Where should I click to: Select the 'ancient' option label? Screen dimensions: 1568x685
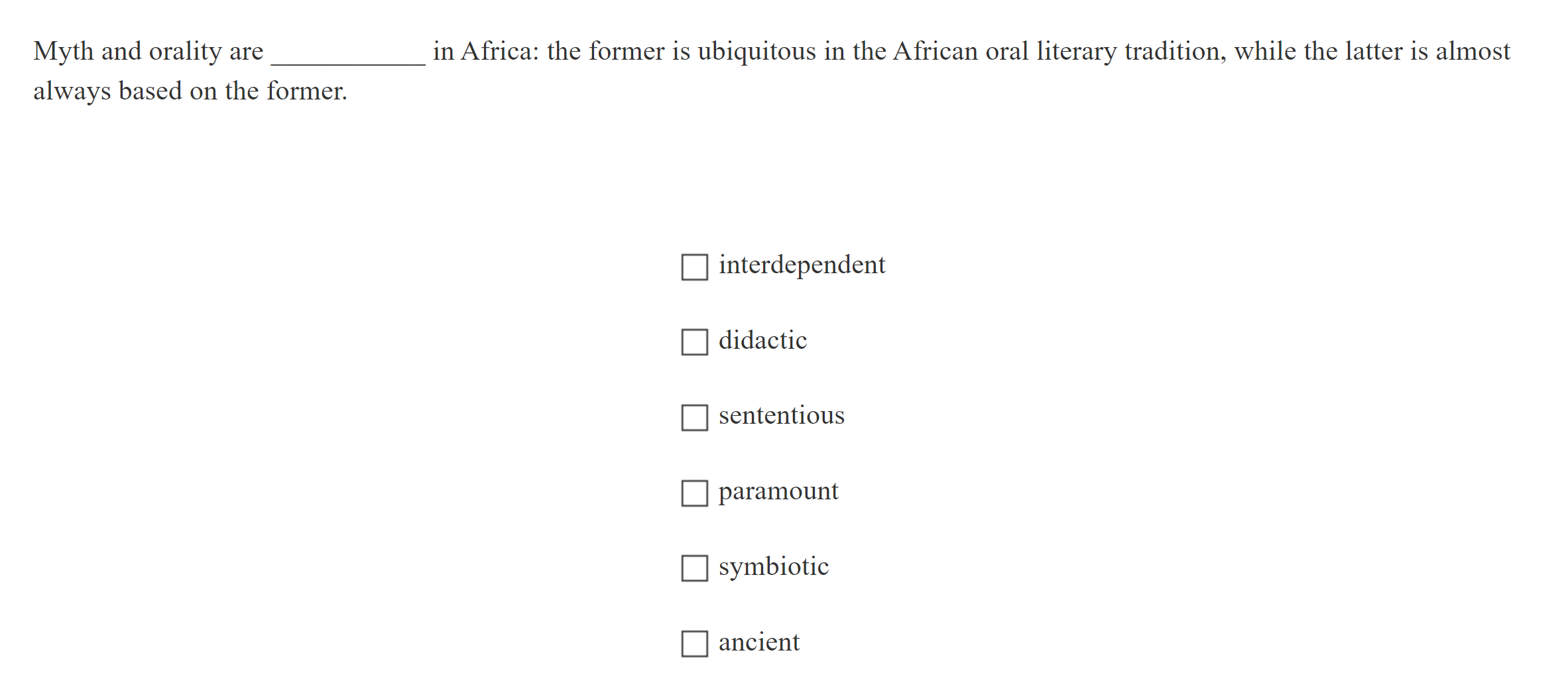759,642
